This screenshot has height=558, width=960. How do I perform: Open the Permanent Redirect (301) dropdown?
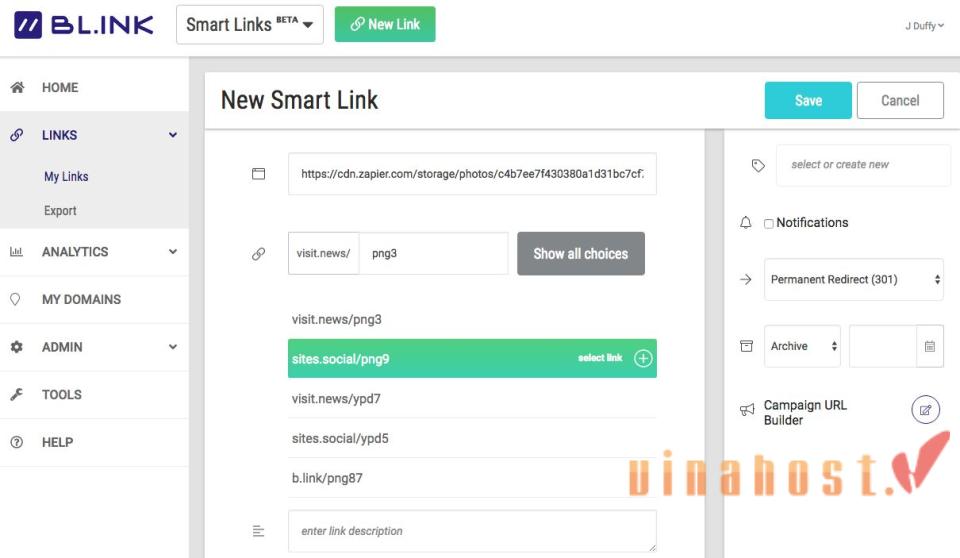pyautogui.click(x=853, y=280)
